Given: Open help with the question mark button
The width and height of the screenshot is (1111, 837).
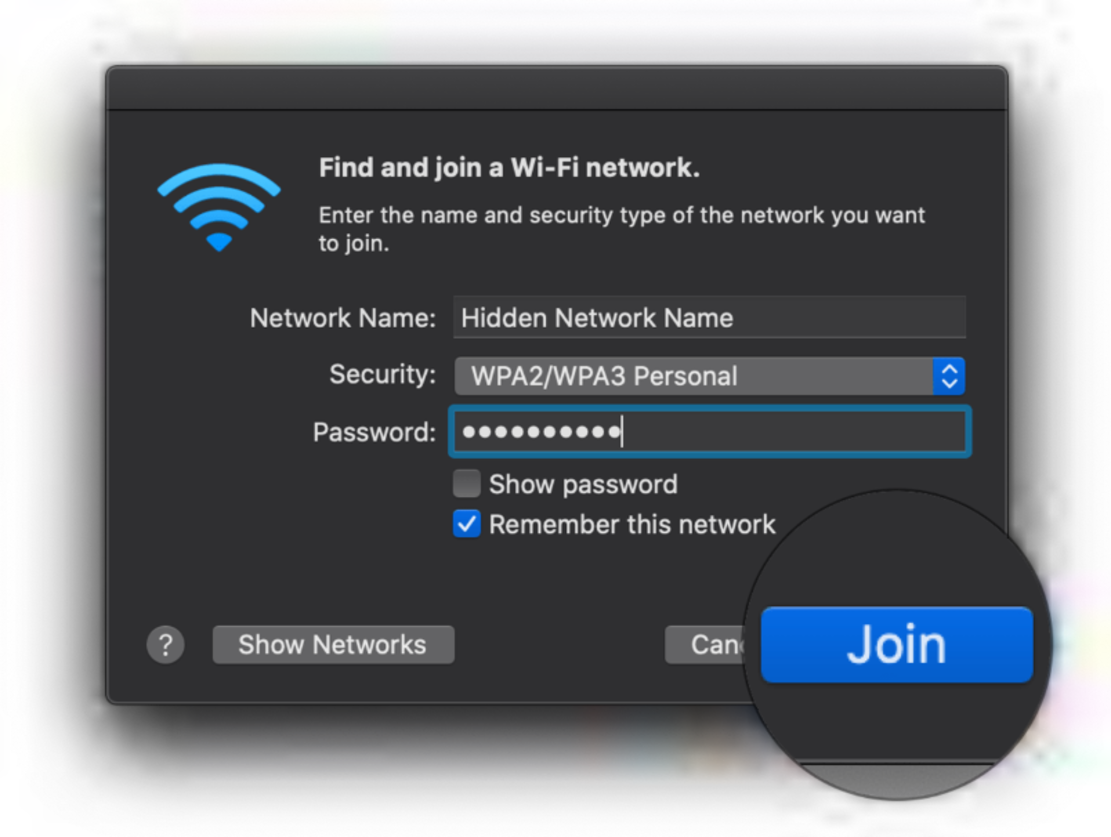Looking at the screenshot, I should pos(166,645).
